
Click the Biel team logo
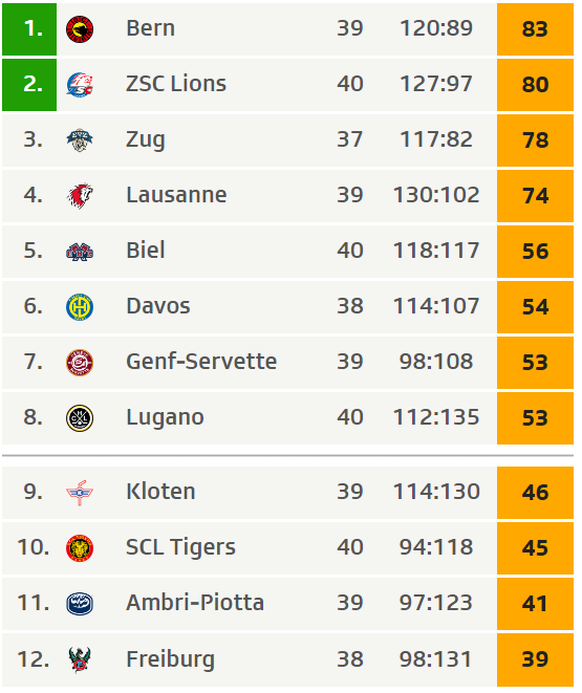coord(80,251)
